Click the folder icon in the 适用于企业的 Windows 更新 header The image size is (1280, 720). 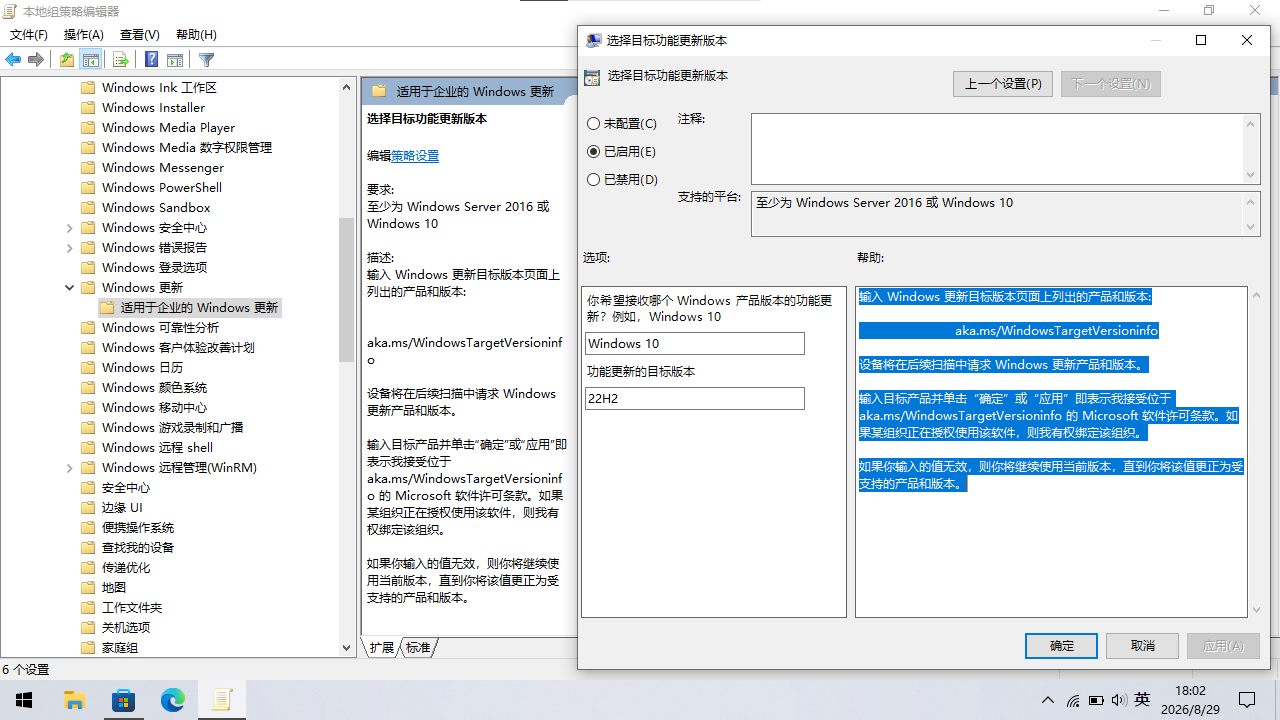379,91
